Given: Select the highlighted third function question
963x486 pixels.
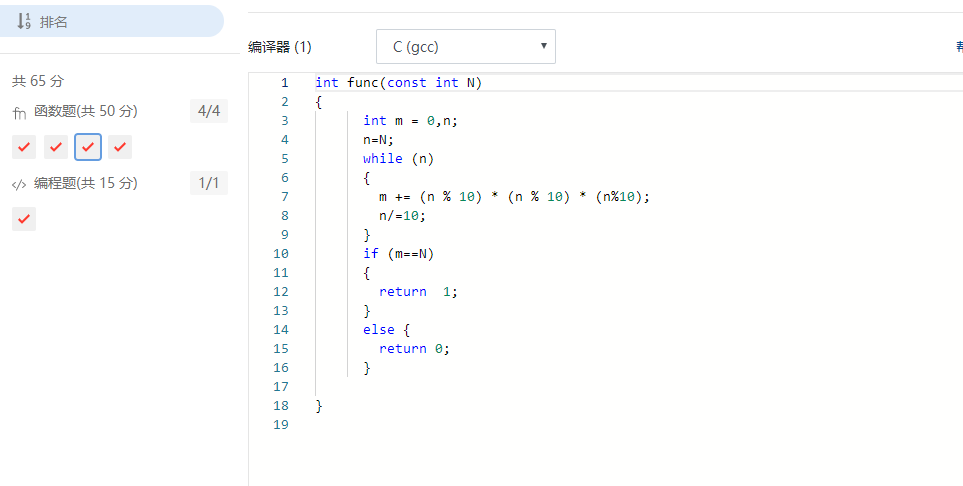Looking at the screenshot, I should click(x=88, y=148).
